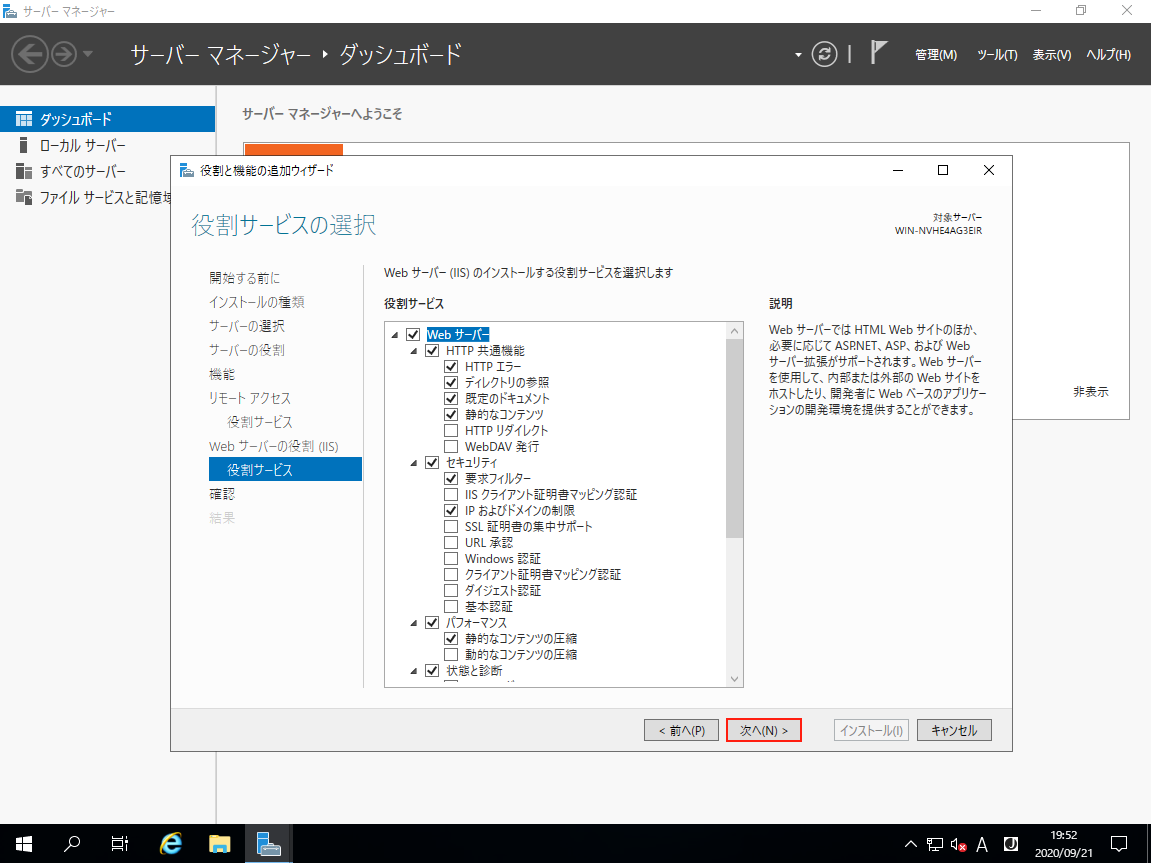This screenshot has width=1151, height=863.
Task: Go to リモート アクセス wizard step
Action: pyautogui.click(x=250, y=398)
